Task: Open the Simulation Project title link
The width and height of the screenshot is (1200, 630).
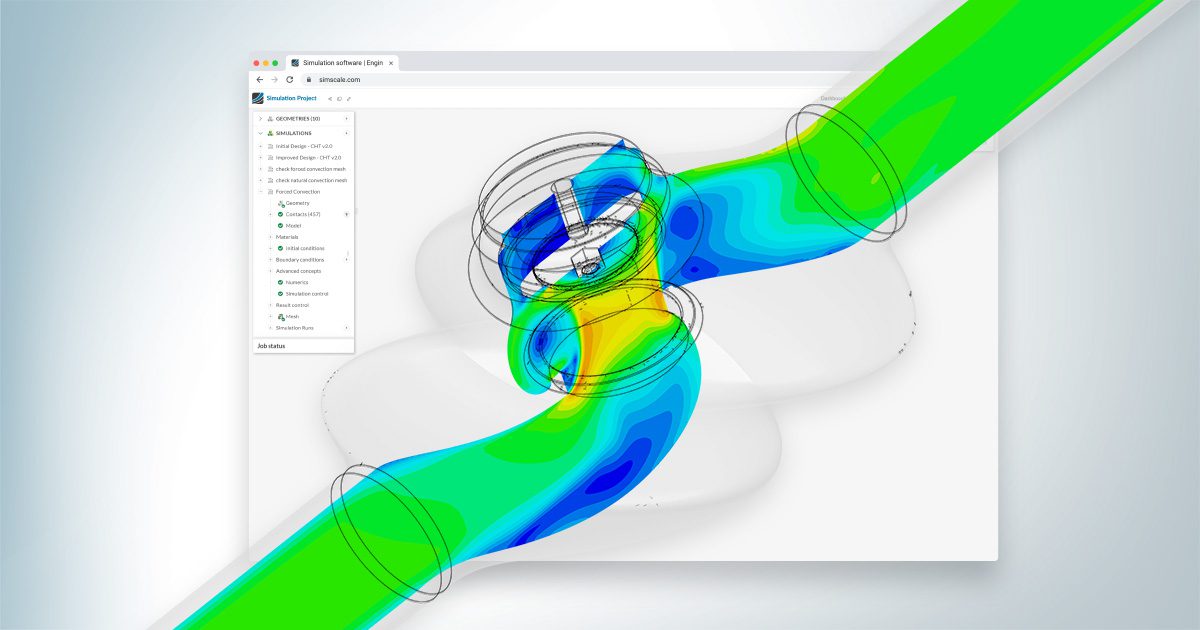Action: [x=291, y=98]
